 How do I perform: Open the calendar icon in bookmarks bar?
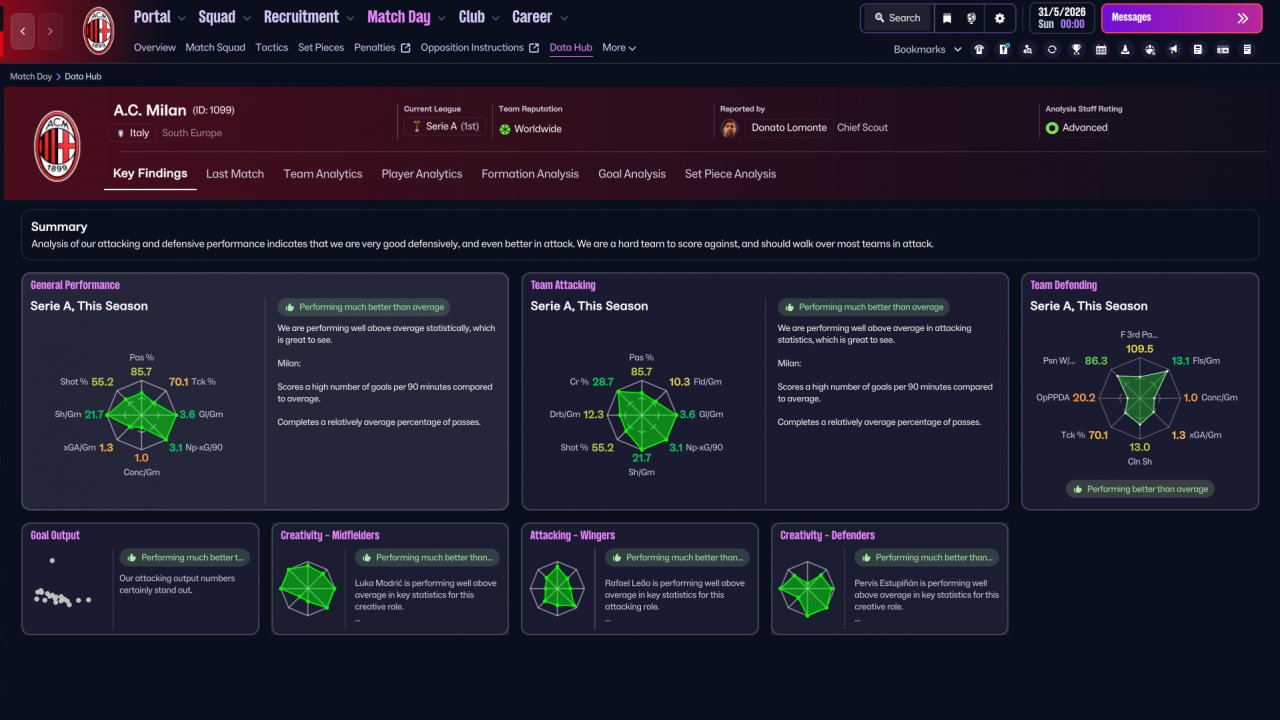pyautogui.click(x=1101, y=49)
